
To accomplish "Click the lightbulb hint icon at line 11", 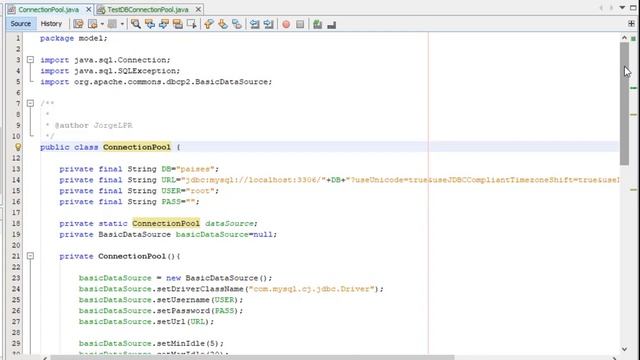I will click(18, 147).
